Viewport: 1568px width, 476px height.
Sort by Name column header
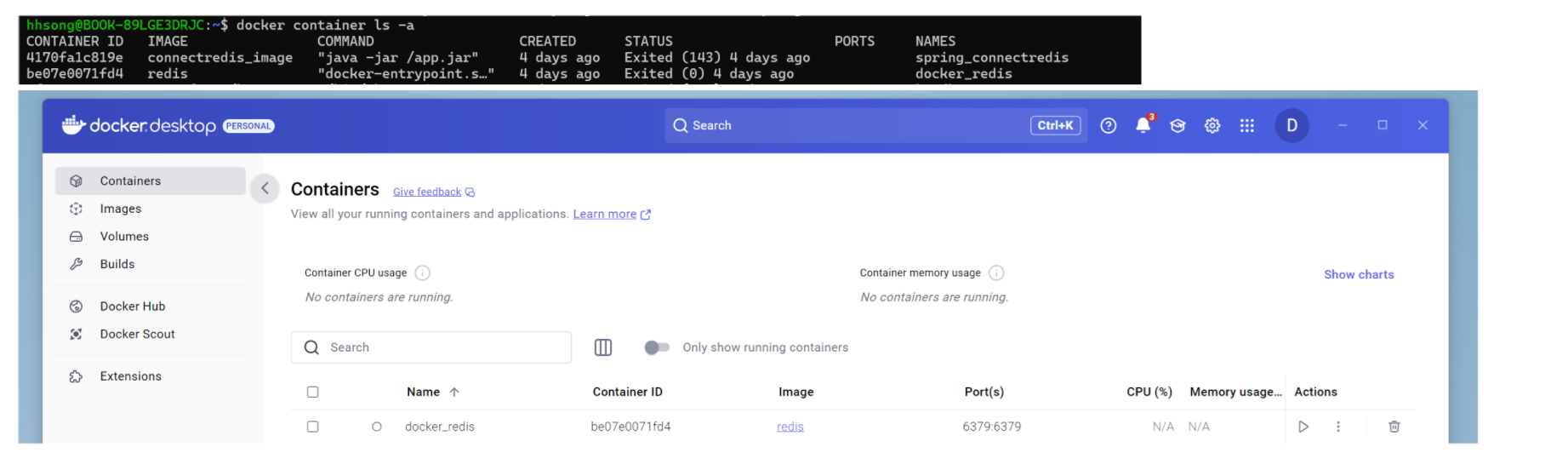pyautogui.click(x=423, y=392)
